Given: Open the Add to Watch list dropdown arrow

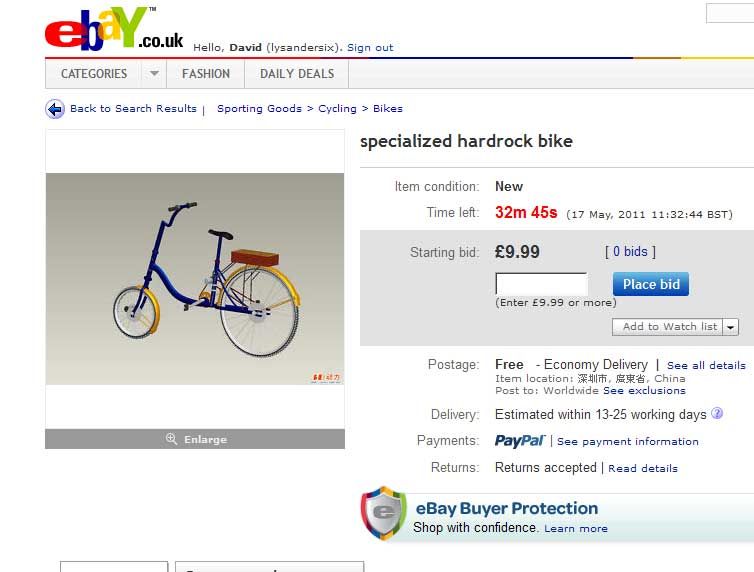Looking at the screenshot, I should (730, 327).
